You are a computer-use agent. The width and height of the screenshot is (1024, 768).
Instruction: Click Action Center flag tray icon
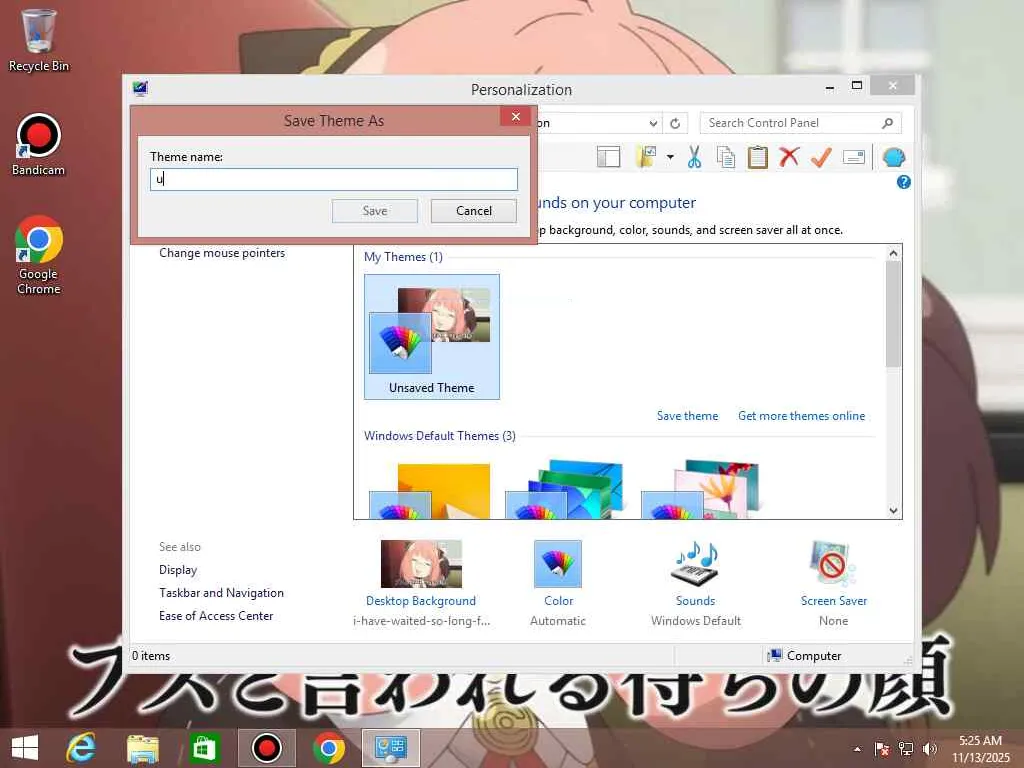point(882,749)
